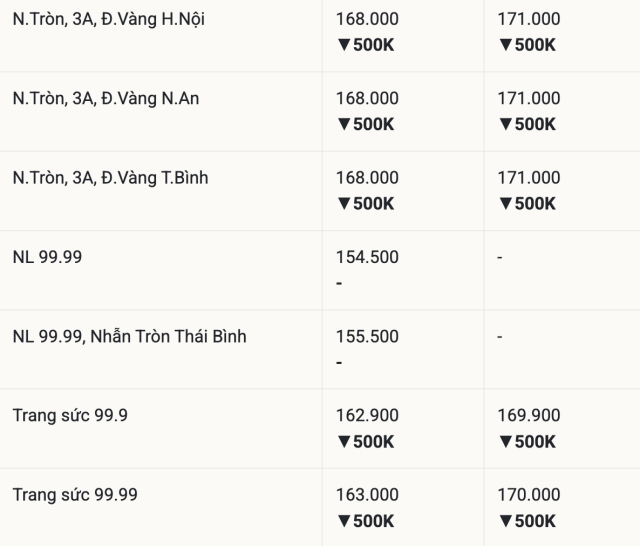Click the 168.000 price in the N.An row
Screen dimensions: 640x546
(367, 98)
